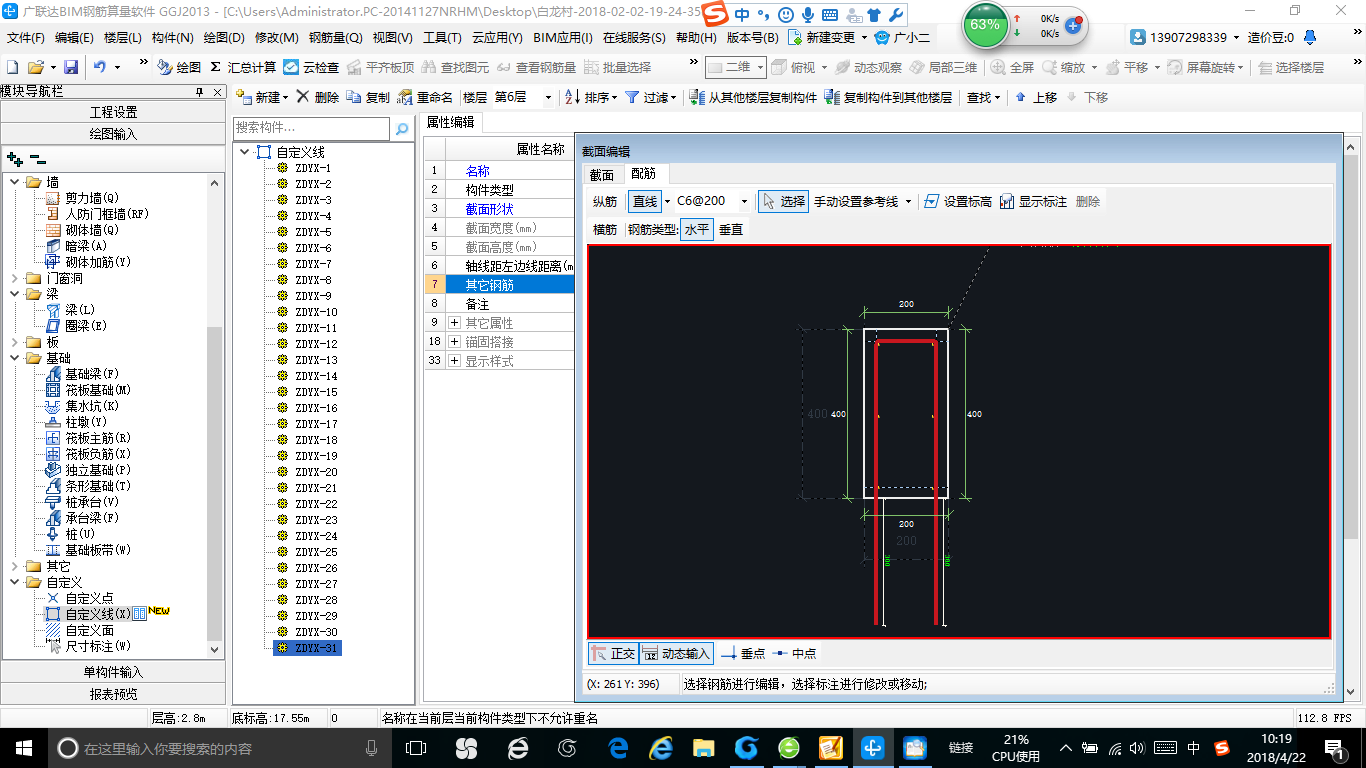Select component ZDYX-15 in the list
Viewport: 1366px width, 768px height.
[316, 392]
